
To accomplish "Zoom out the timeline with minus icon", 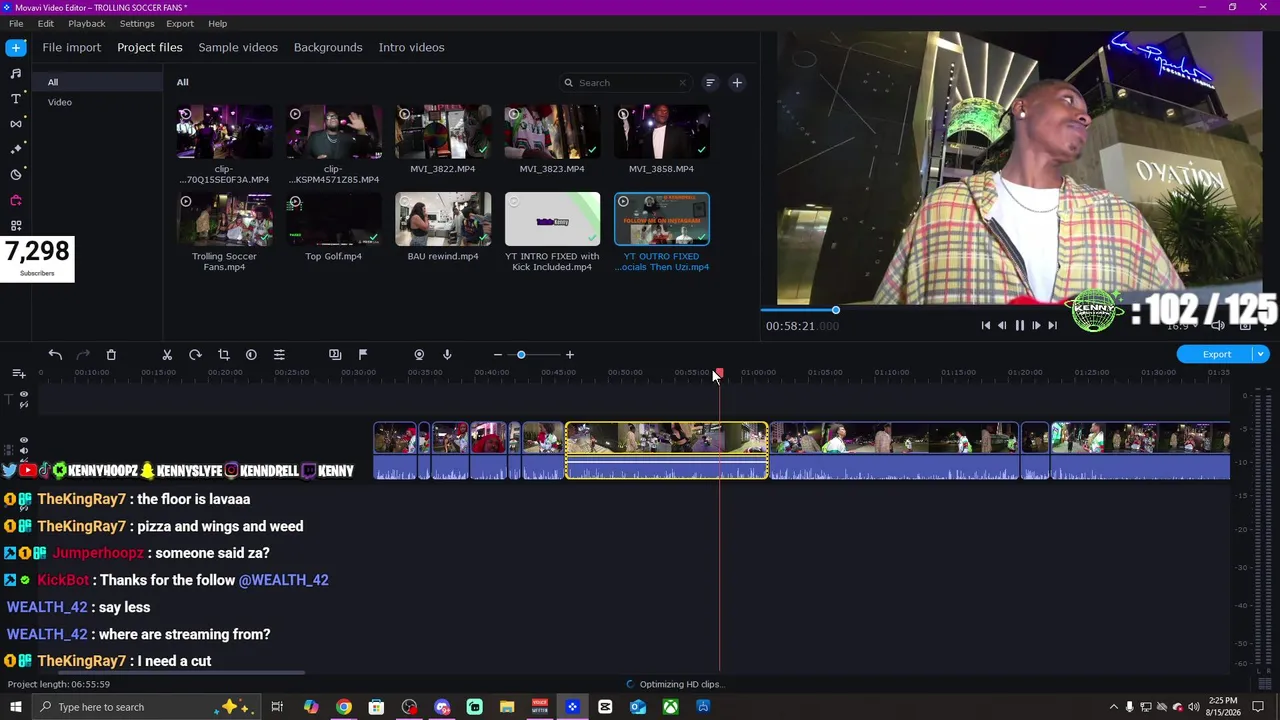I will click(x=498, y=355).
